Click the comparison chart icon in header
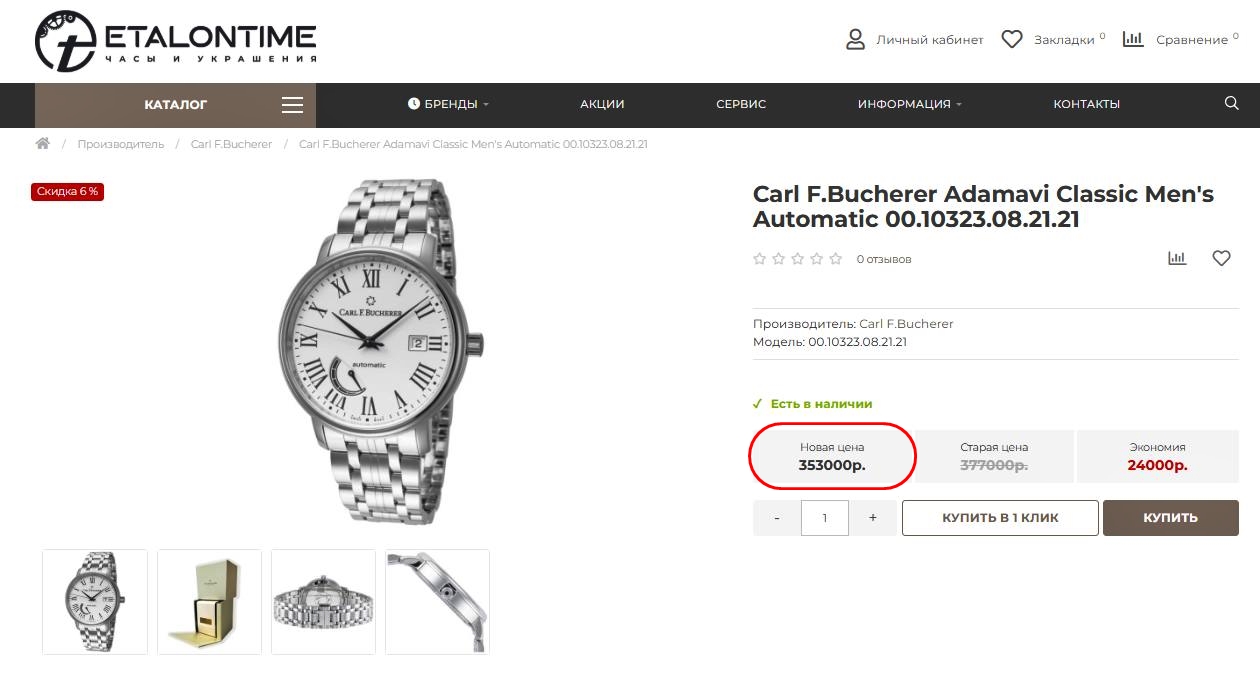The image size is (1260, 683). pos(1133,40)
